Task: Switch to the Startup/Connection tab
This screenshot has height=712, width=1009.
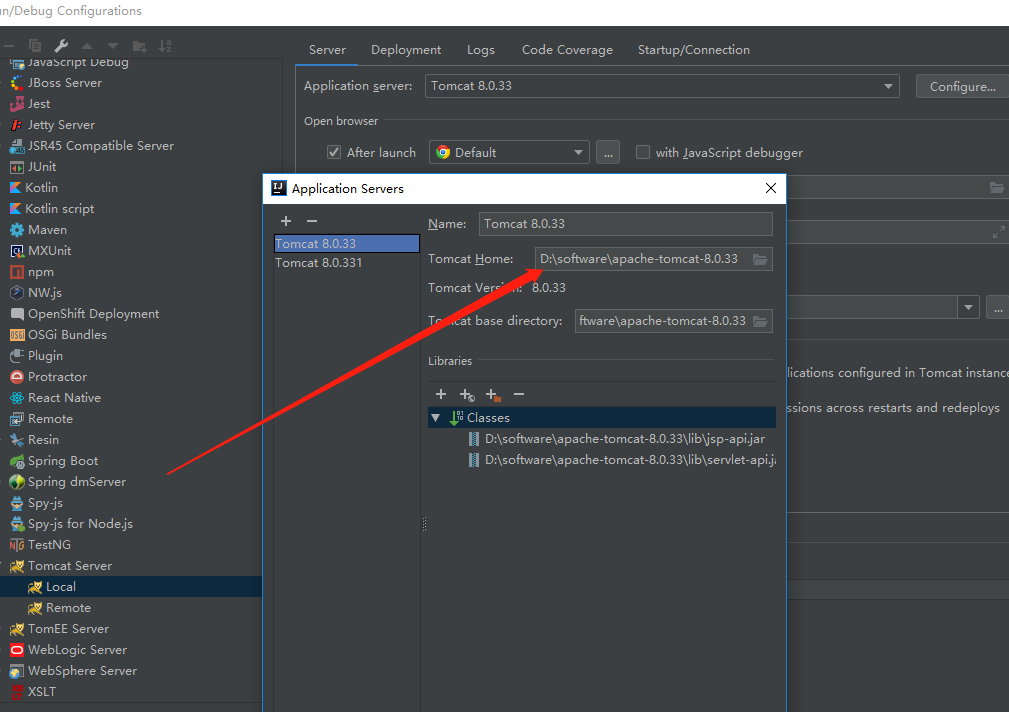Action: pos(694,50)
